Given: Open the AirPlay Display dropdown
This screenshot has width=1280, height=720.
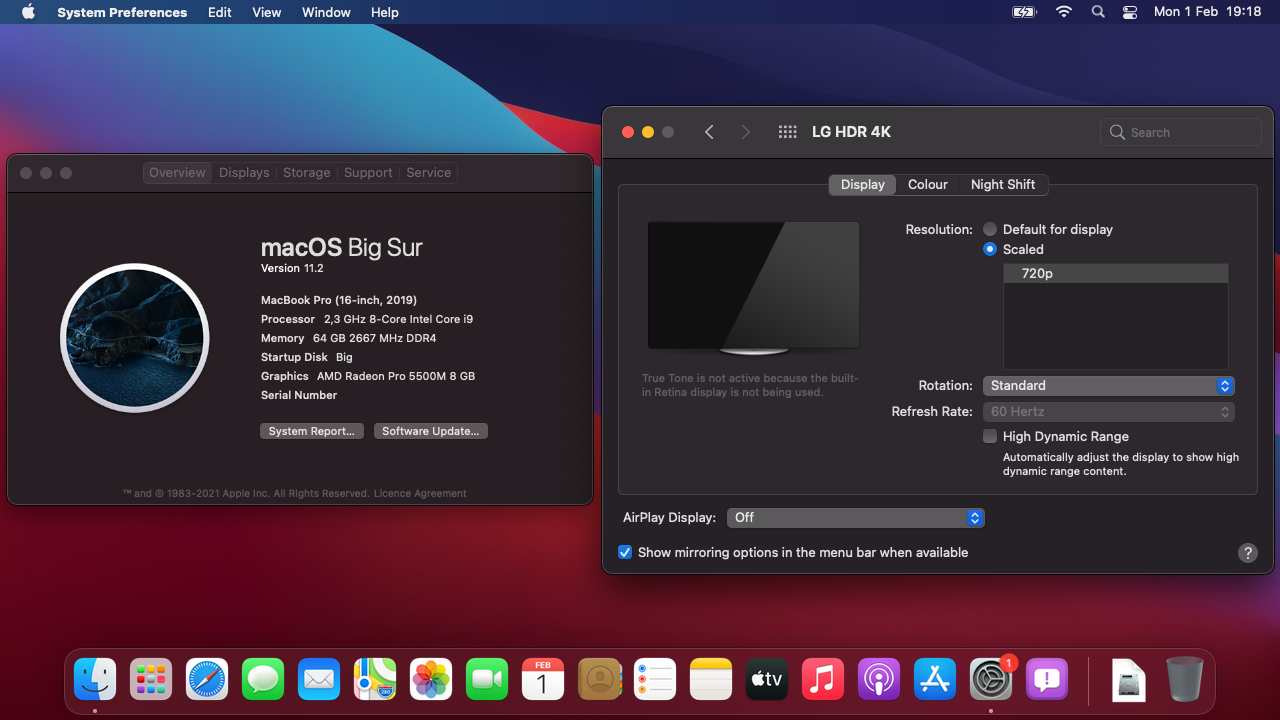Looking at the screenshot, I should pyautogui.click(x=855, y=517).
